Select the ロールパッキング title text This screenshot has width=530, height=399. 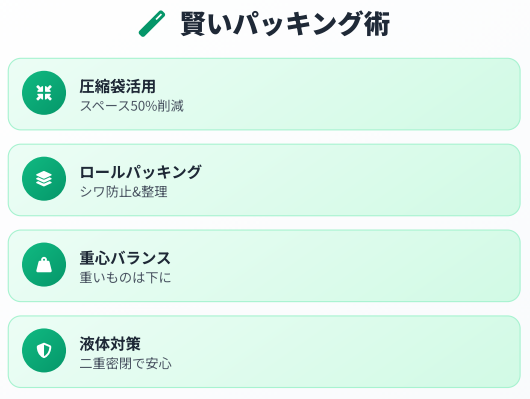coord(141,172)
